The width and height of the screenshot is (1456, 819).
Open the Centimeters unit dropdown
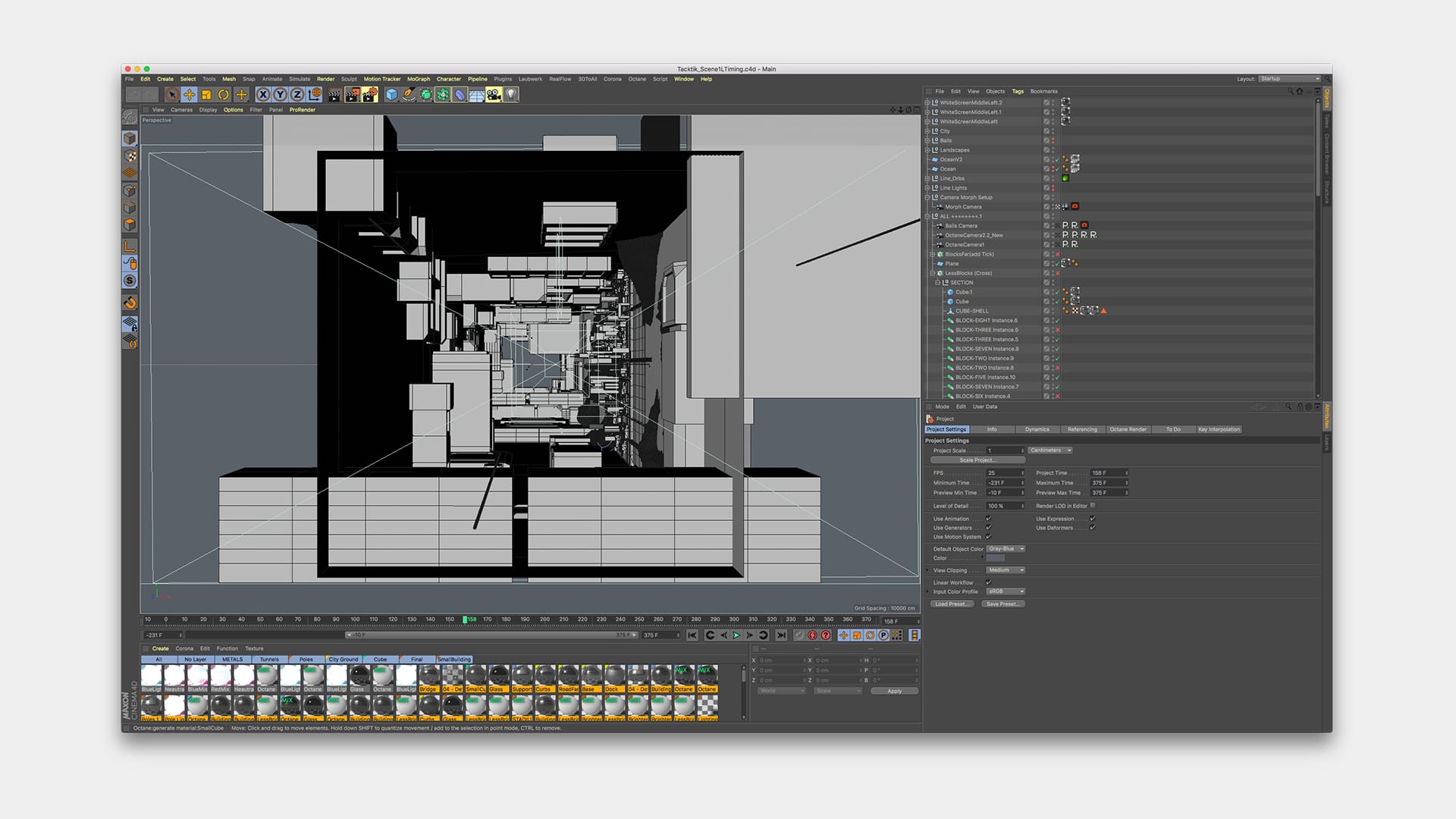[x=1050, y=450]
